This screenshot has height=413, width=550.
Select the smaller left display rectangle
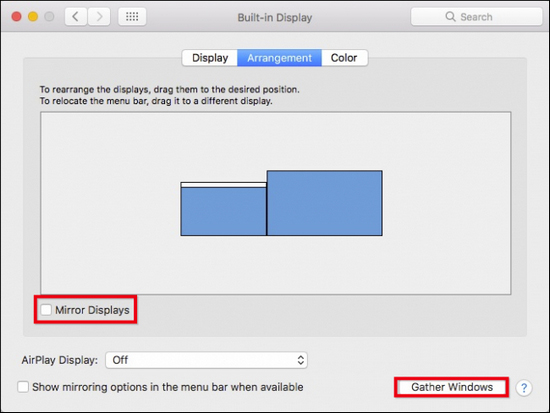click(223, 211)
